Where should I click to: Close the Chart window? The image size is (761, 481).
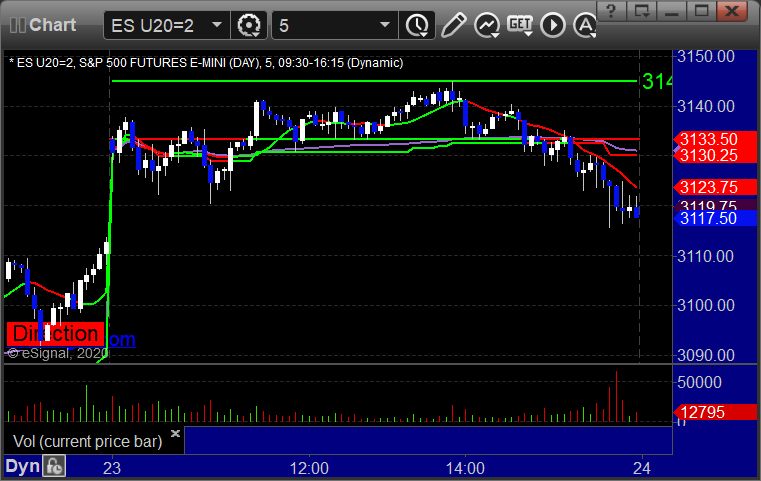[732, 10]
